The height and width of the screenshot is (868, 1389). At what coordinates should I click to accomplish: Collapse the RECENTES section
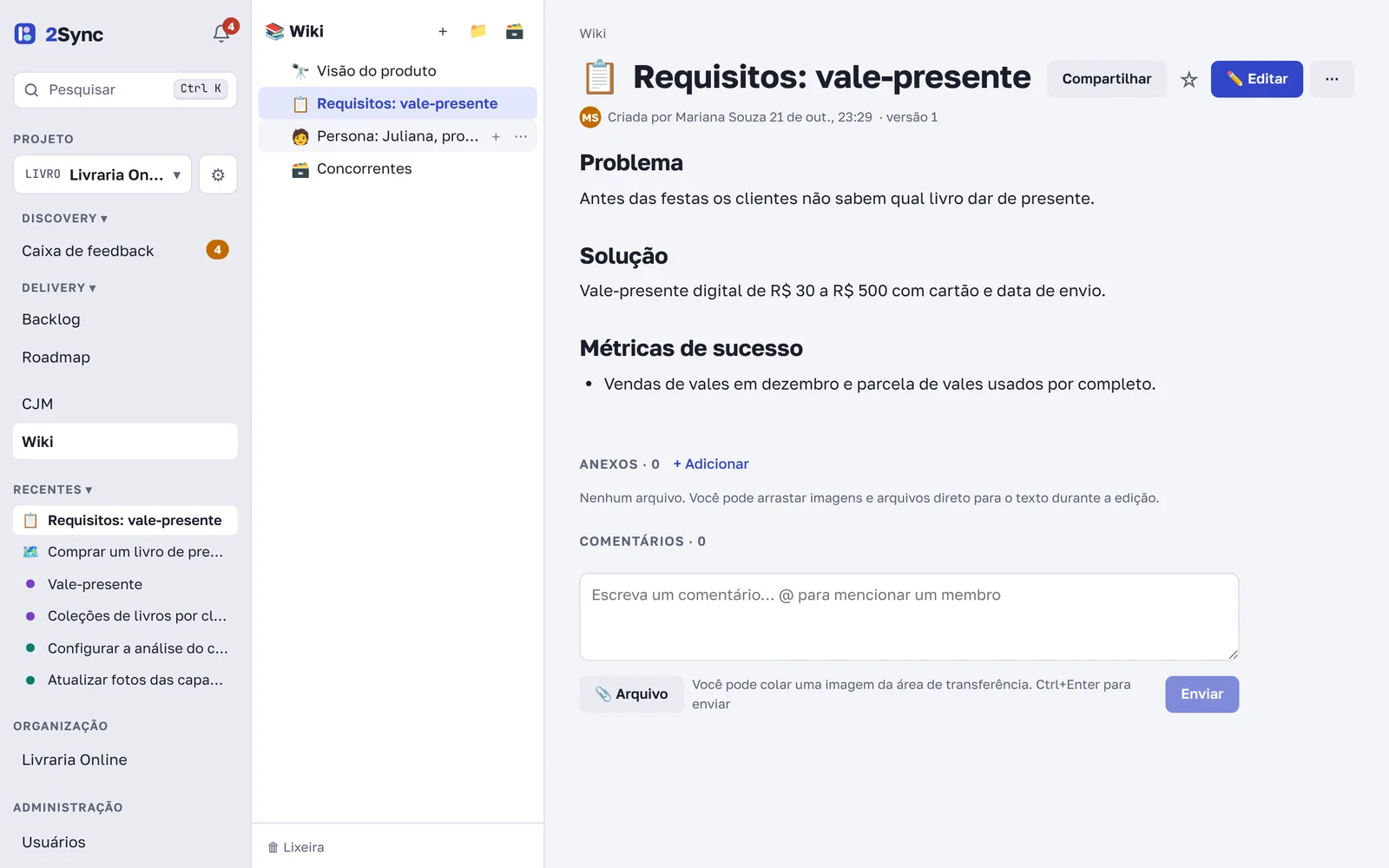pos(53,490)
